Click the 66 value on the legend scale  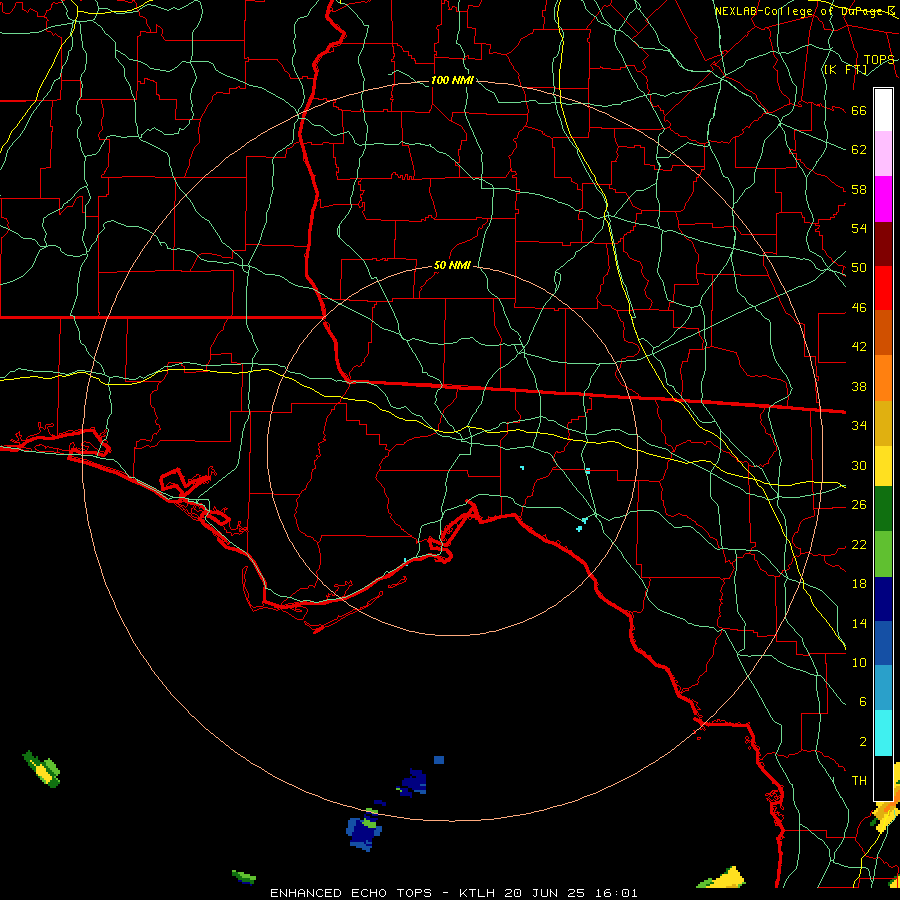(859, 111)
